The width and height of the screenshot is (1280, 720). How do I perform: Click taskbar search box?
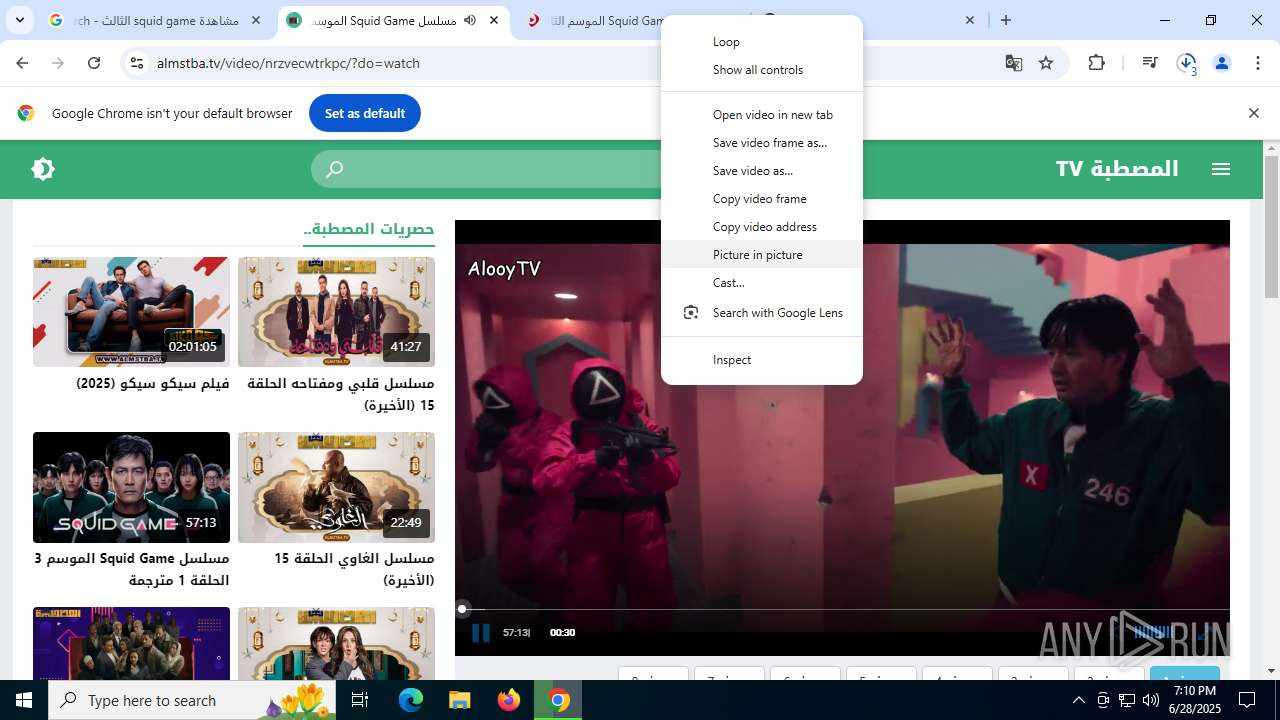click(192, 700)
